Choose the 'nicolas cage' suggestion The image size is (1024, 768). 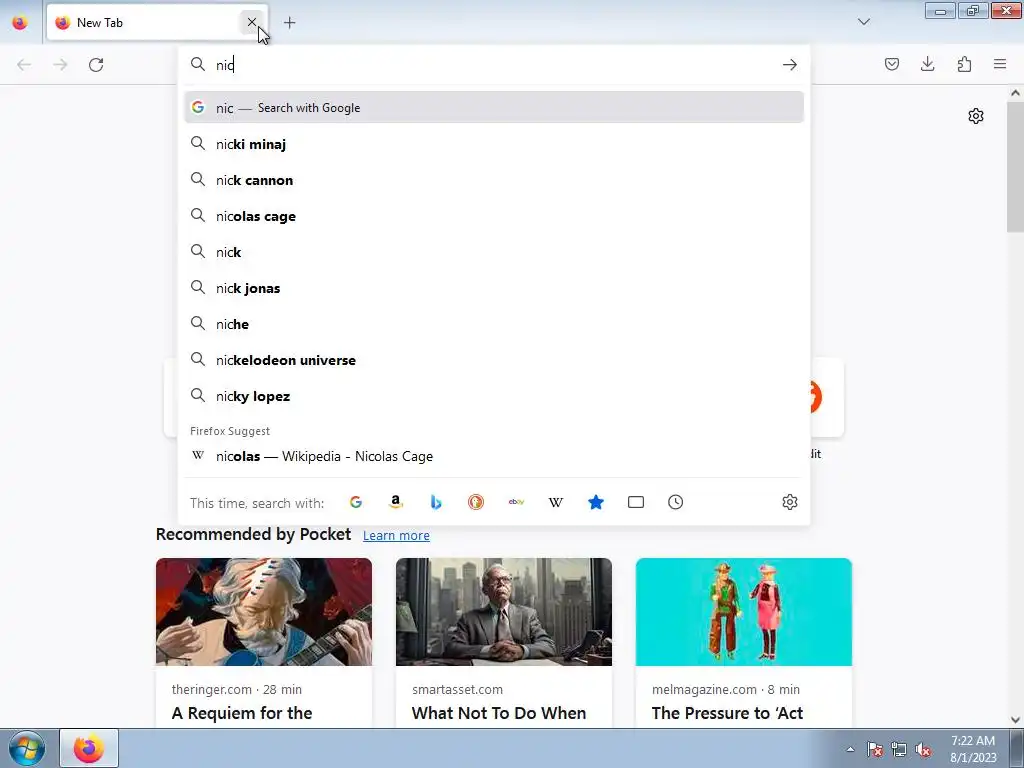click(x=494, y=216)
